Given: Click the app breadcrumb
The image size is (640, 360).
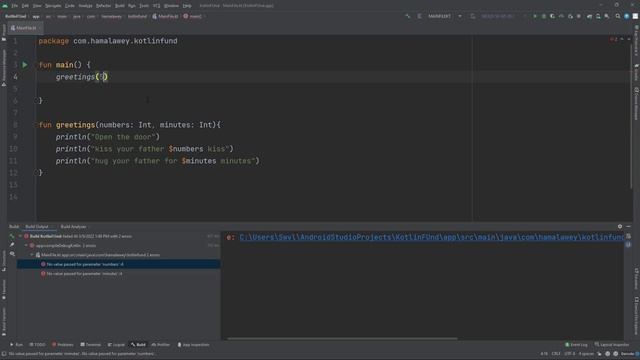Looking at the screenshot, I should click(x=36, y=16).
